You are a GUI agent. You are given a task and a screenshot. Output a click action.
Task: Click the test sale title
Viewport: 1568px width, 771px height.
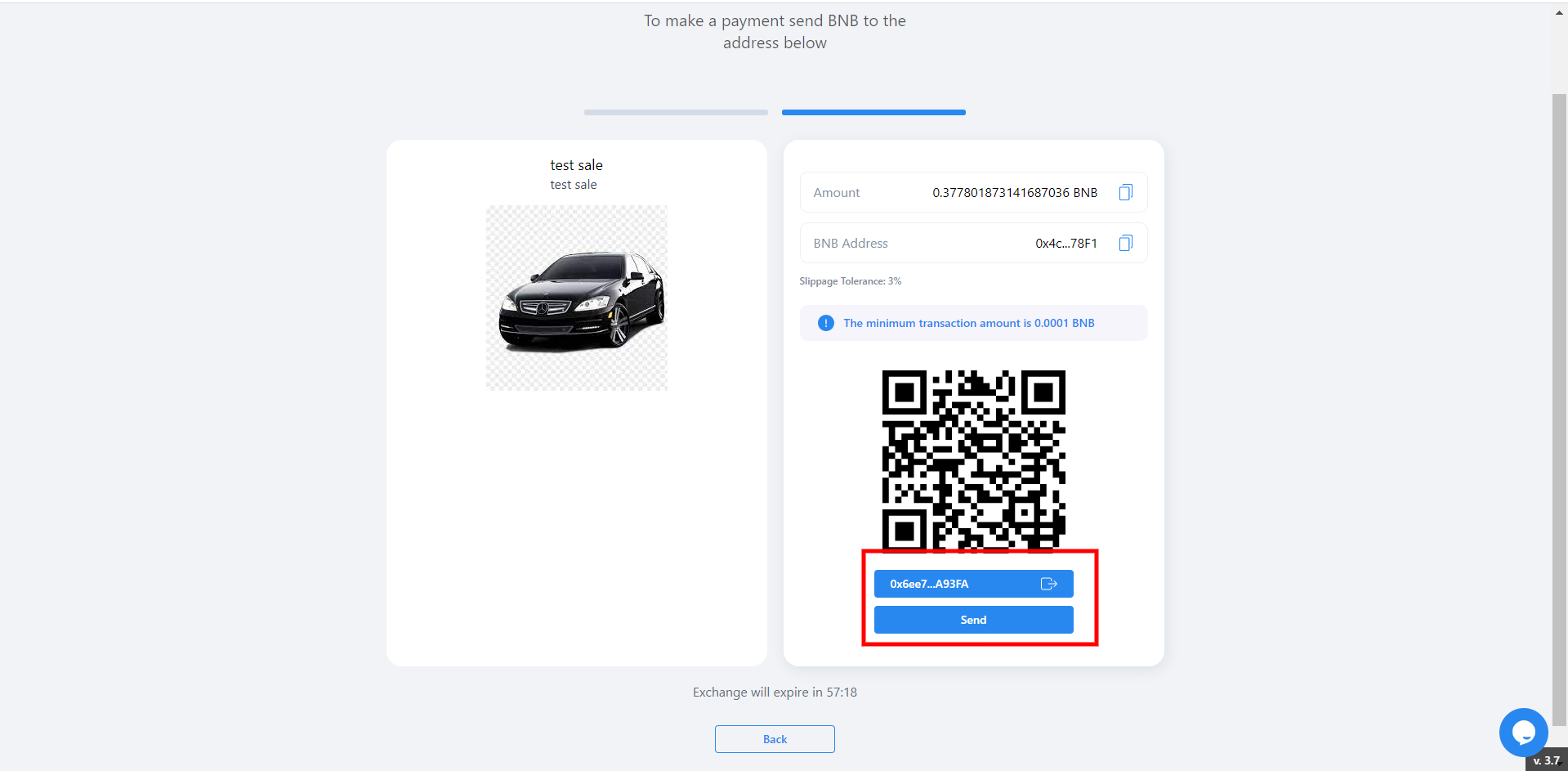(x=576, y=165)
